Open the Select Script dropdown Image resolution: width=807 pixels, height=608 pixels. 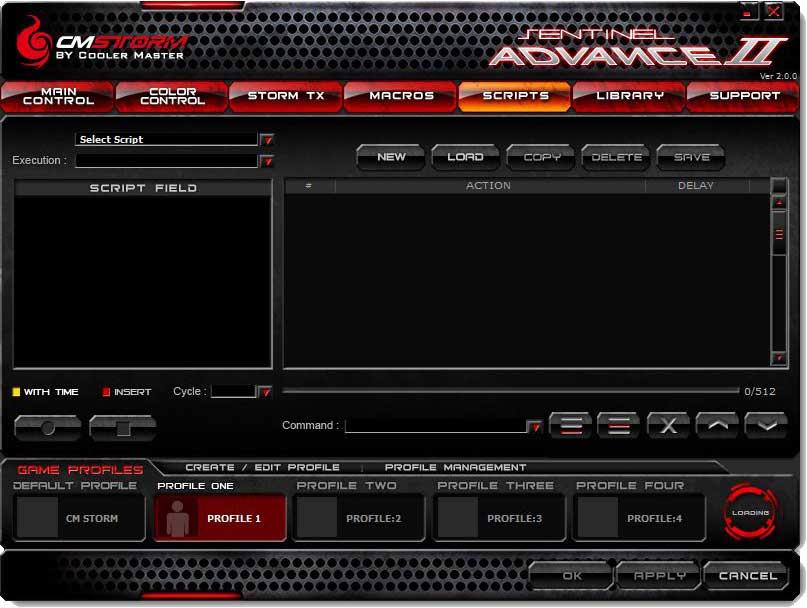tap(267, 140)
